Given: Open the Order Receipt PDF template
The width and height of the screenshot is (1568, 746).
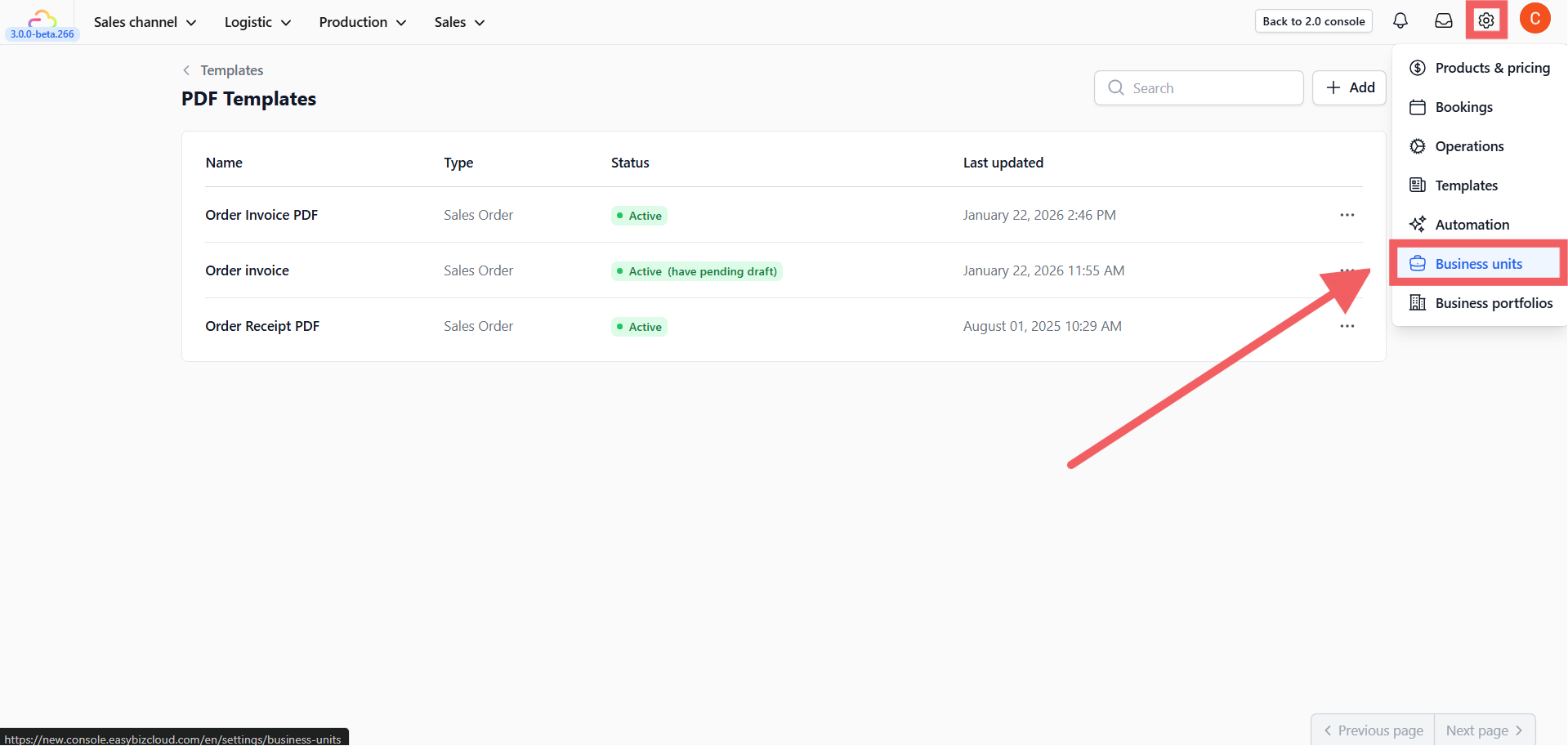Looking at the screenshot, I should [262, 326].
